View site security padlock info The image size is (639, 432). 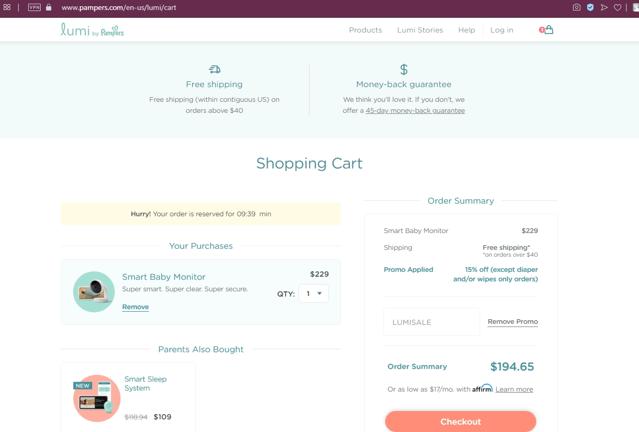(x=49, y=7)
